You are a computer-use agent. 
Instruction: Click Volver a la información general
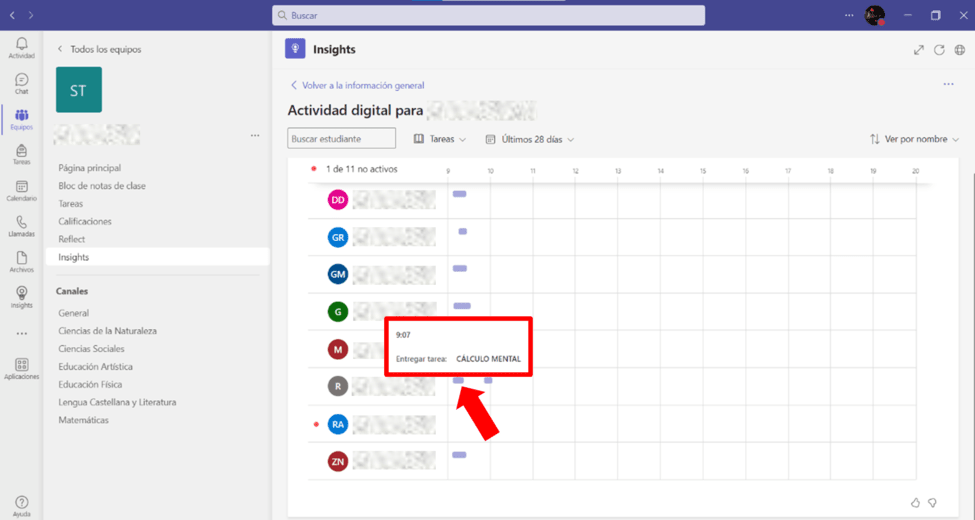[358, 85]
